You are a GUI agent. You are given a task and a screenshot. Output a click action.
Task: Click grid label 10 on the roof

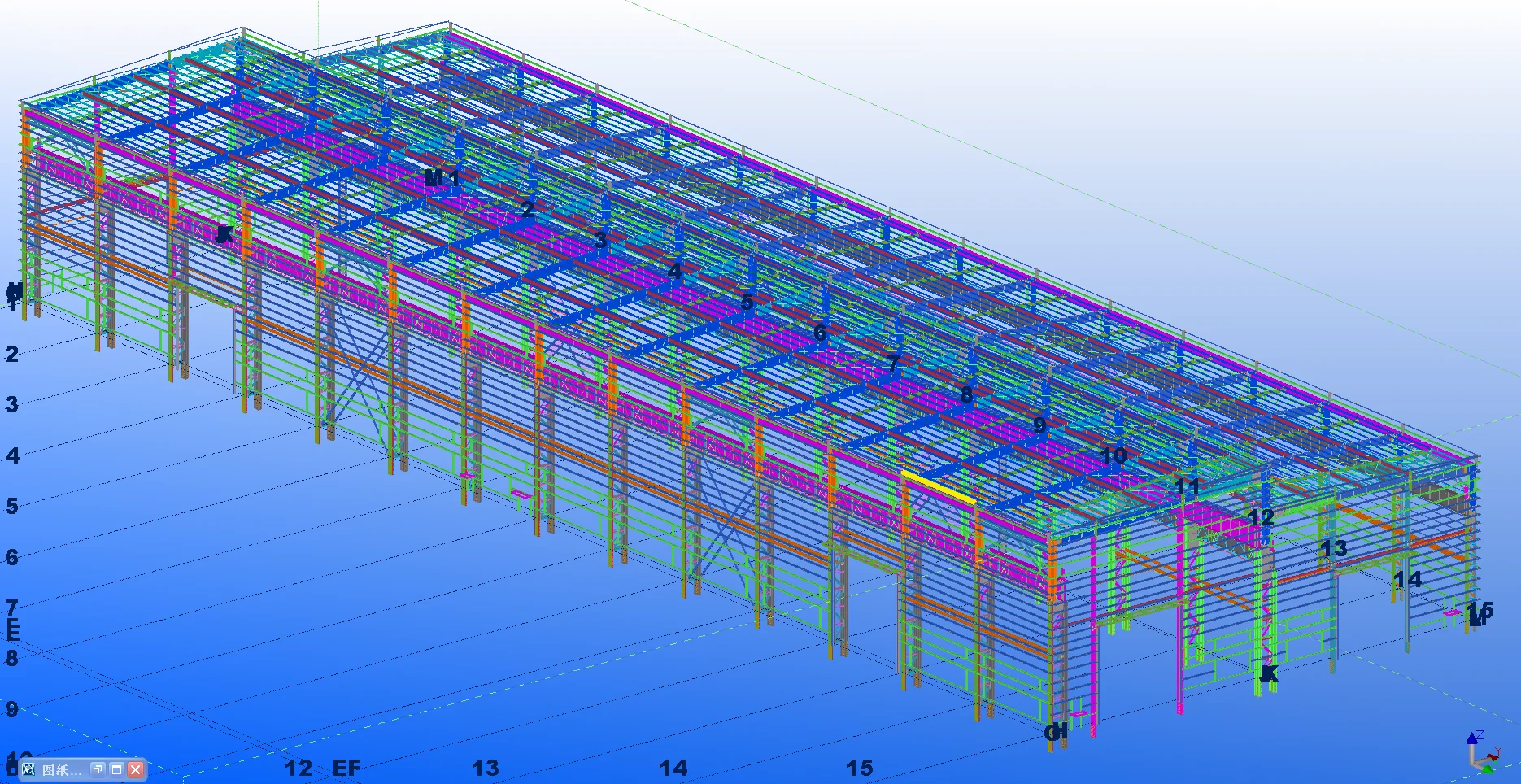(1113, 456)
